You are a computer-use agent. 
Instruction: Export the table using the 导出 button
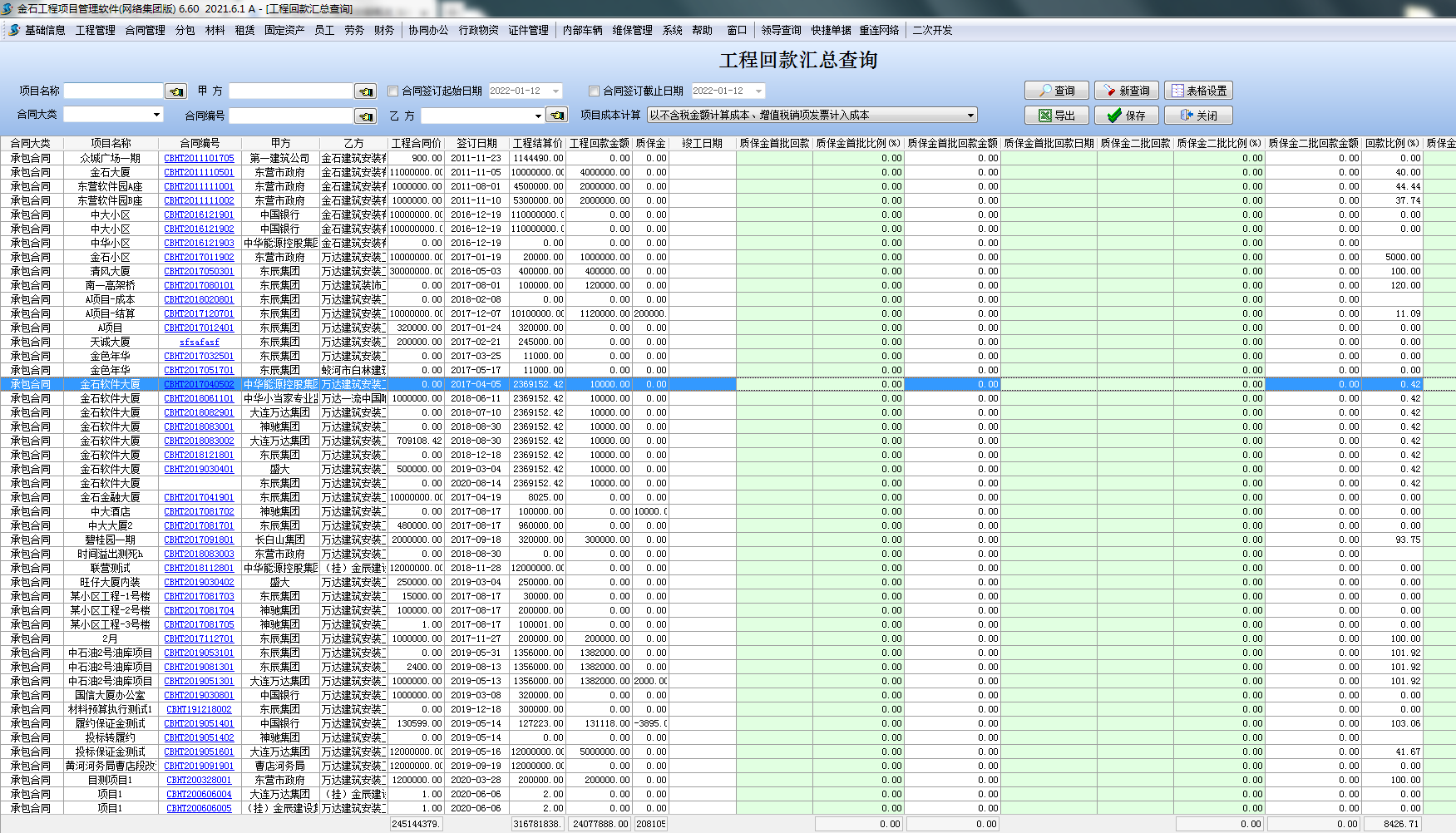(1056, 116)
